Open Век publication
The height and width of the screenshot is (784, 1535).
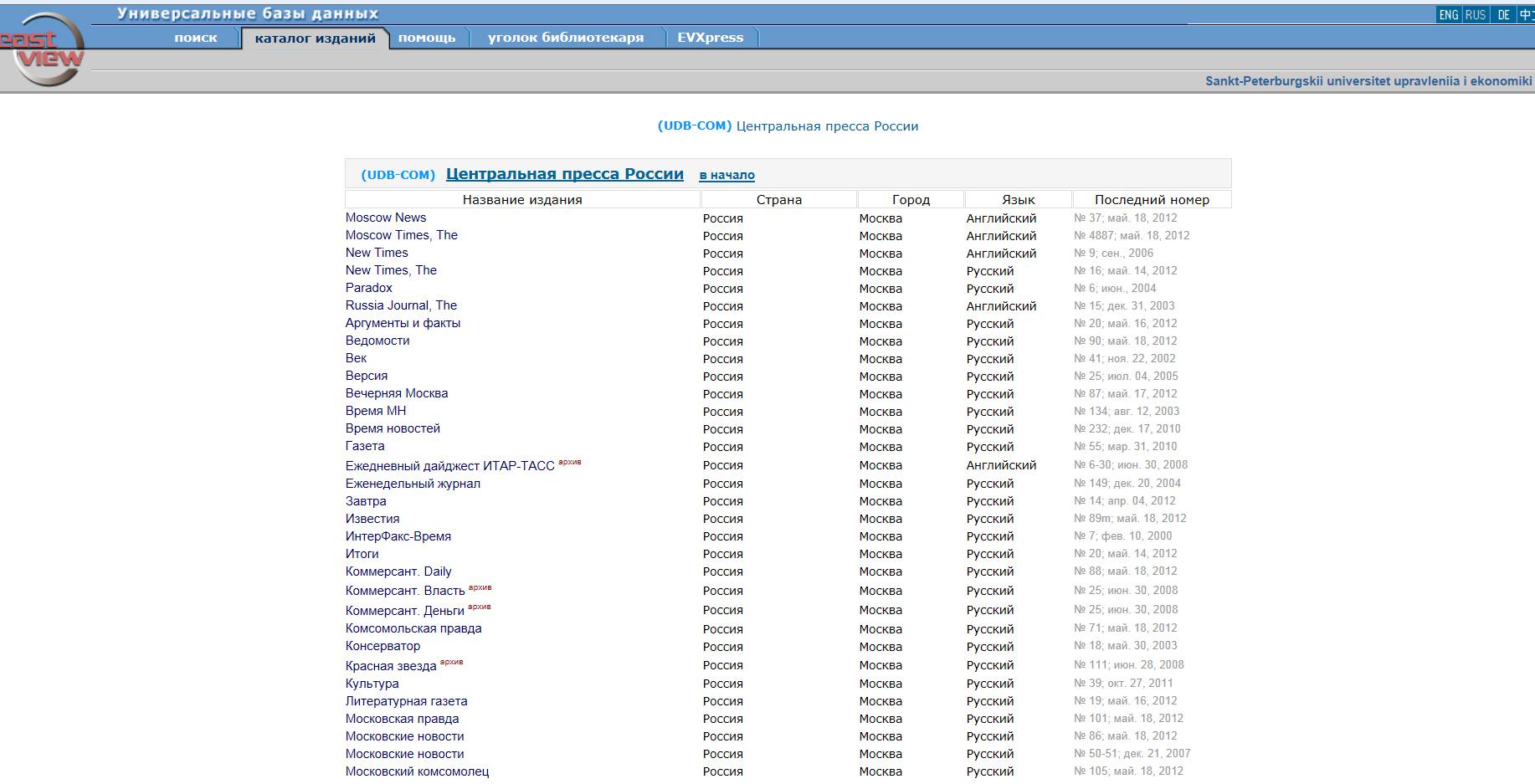click(x=356, y=358)
